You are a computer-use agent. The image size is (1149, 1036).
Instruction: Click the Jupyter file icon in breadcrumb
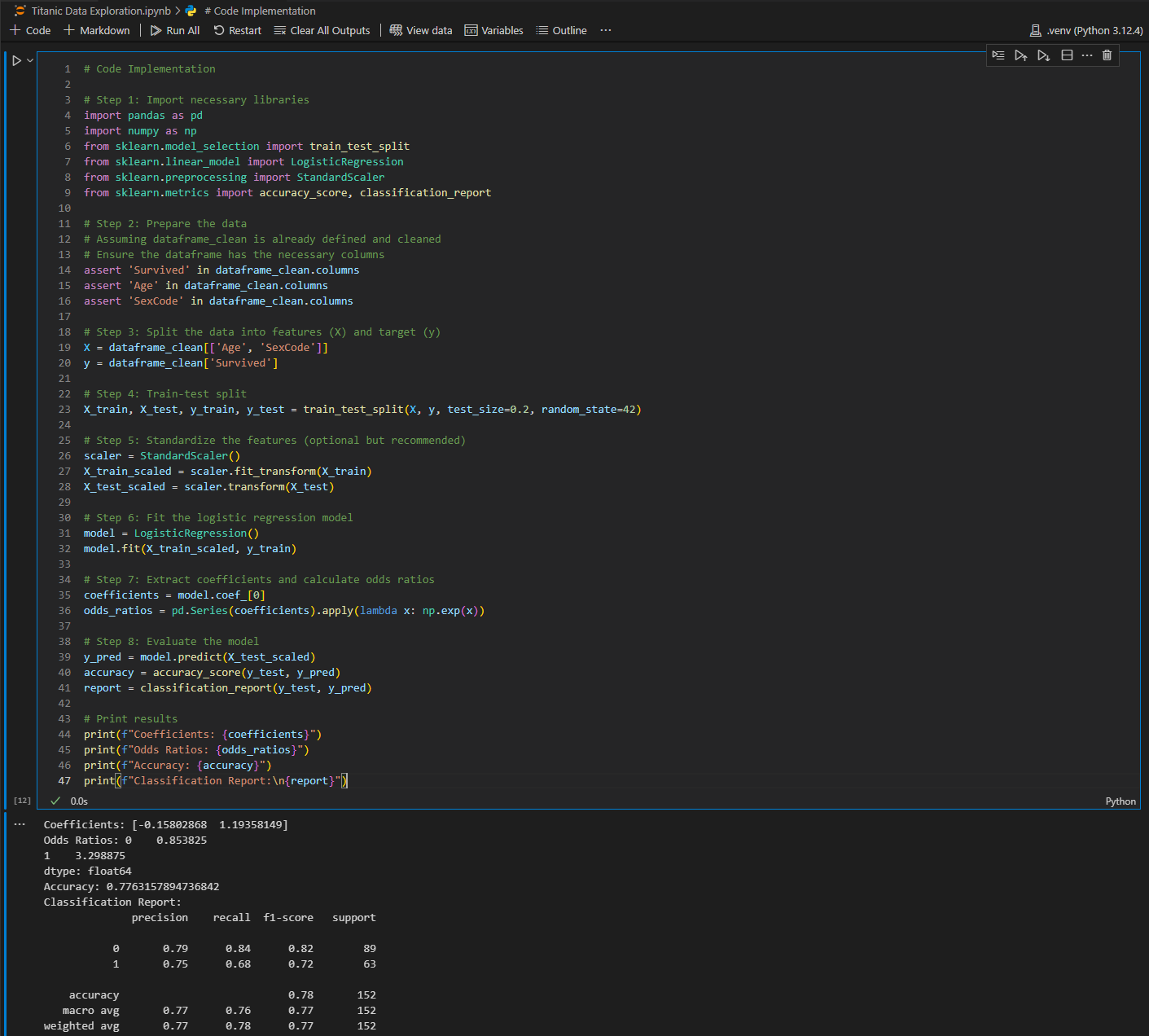[20, 11]
